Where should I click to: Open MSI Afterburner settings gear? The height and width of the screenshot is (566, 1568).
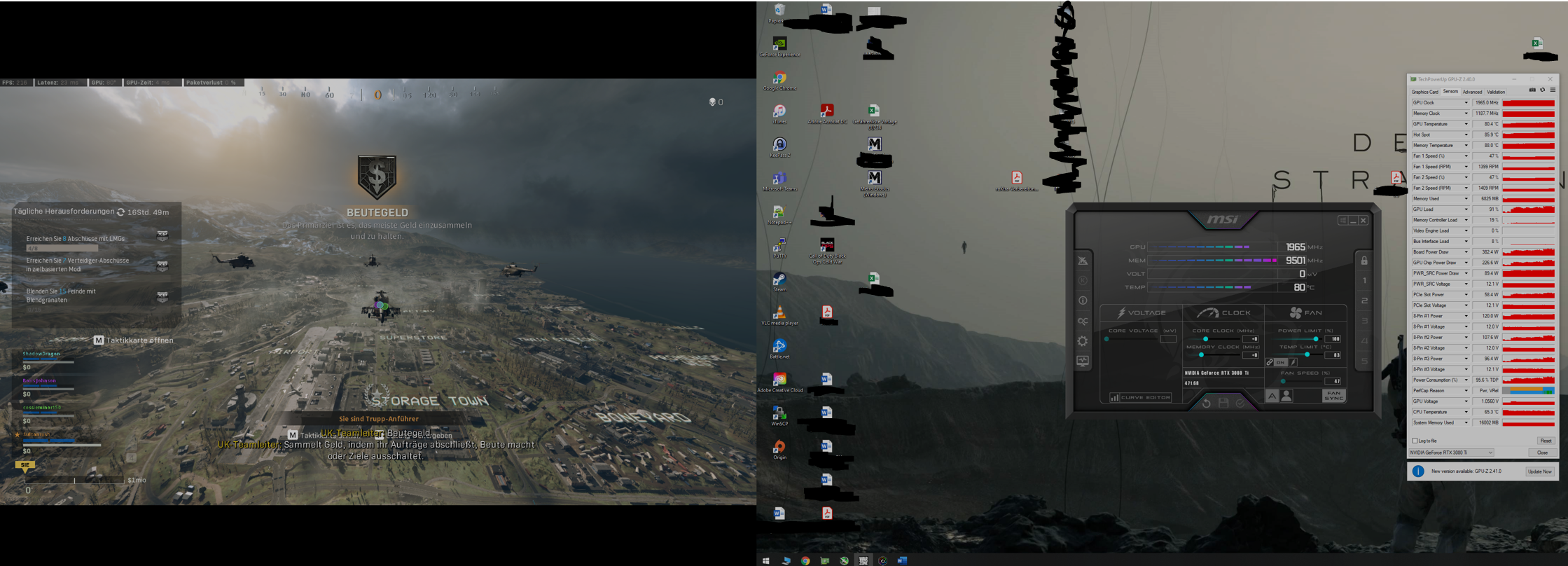pos(1083,341)
